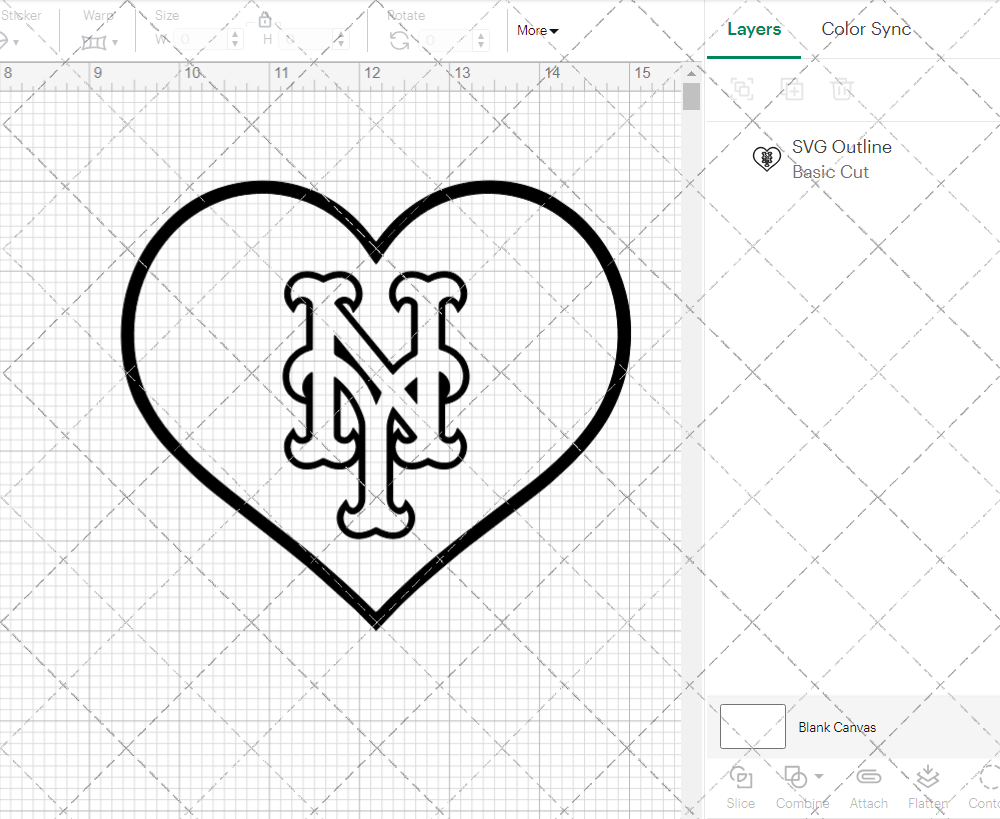Image resolution: width=1000 pixels, height=819 pixels.
Task: Click the Width size input field
Action: pyautogui.click(x=202, y=40)
